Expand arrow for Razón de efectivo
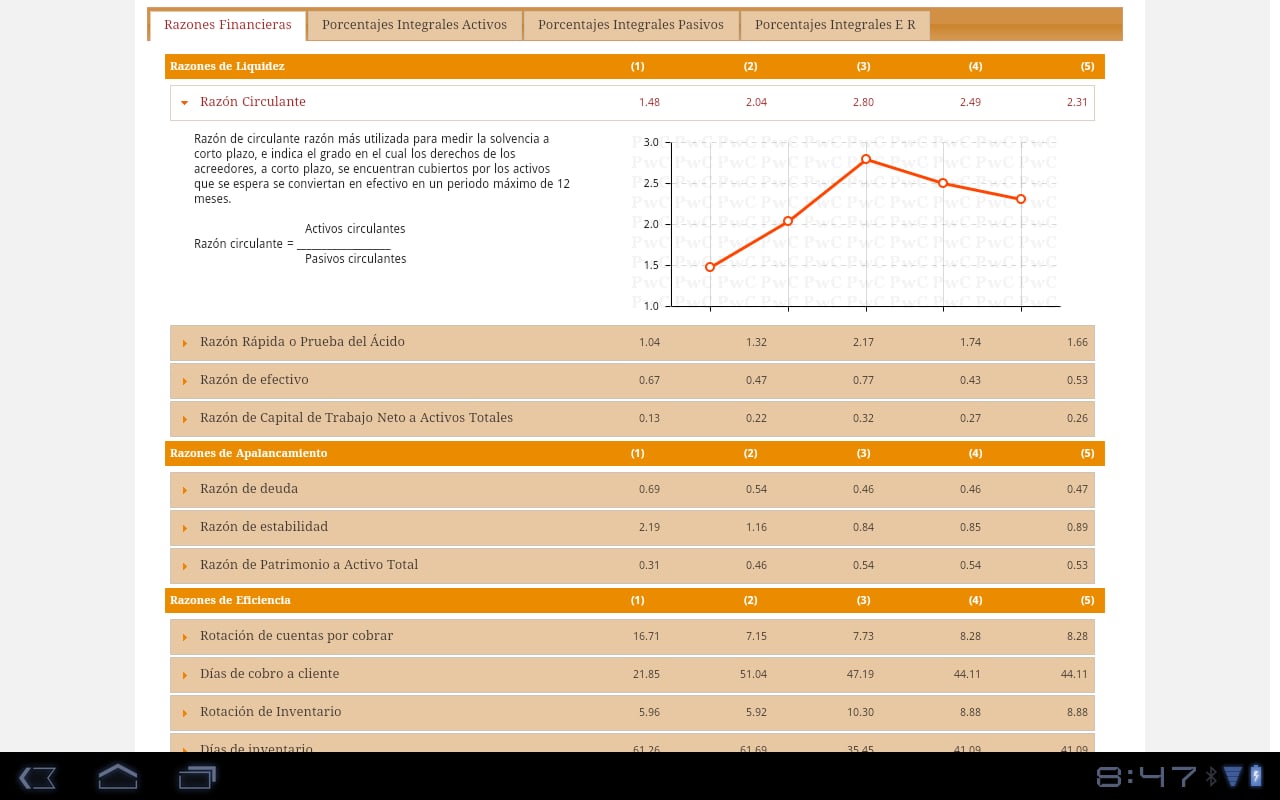The height and width of the screenshot is (800, 1280). (x=185, y=381)
